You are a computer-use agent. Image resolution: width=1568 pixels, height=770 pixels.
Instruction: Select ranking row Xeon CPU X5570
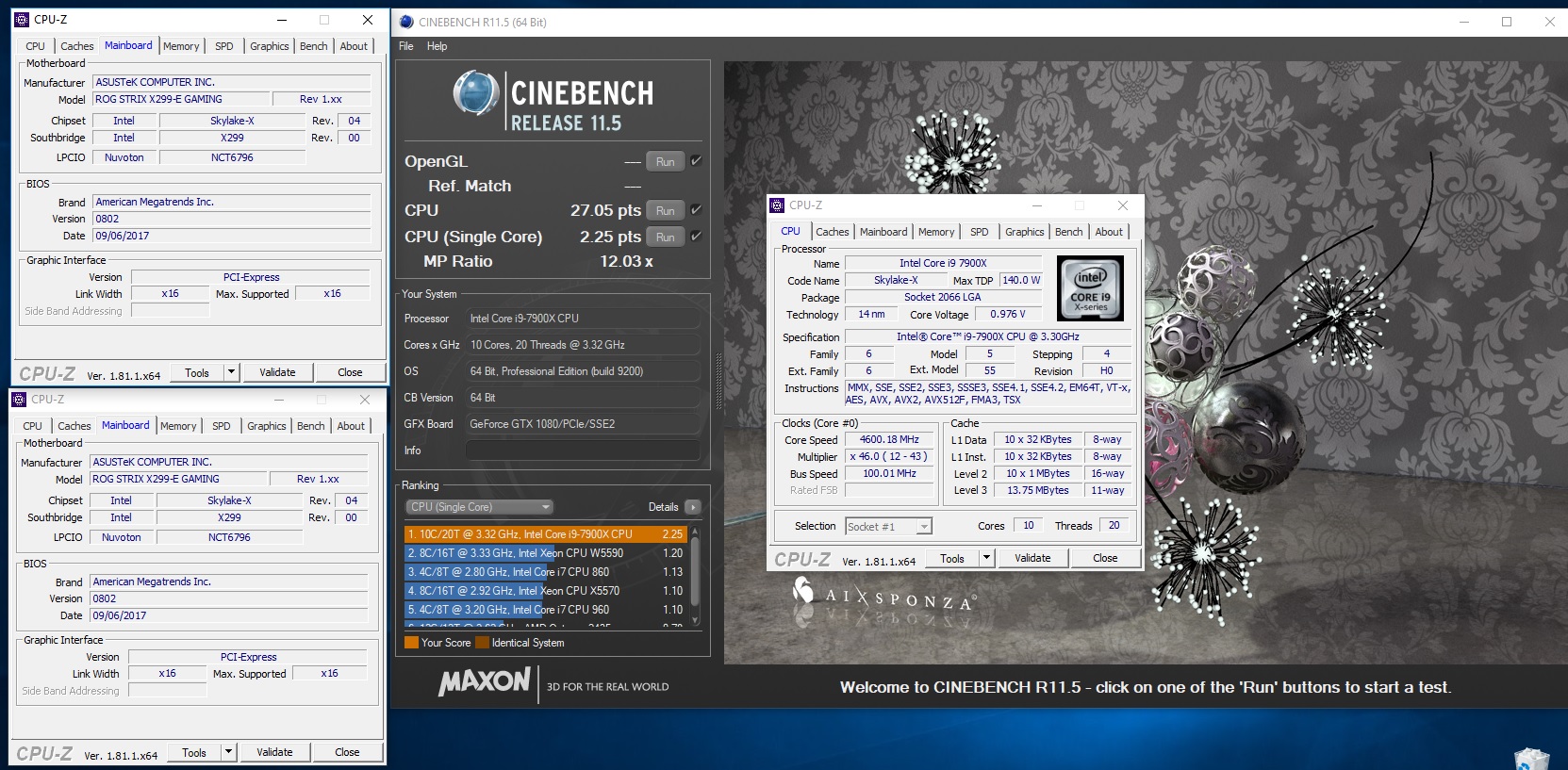click(x=546, y=591)
